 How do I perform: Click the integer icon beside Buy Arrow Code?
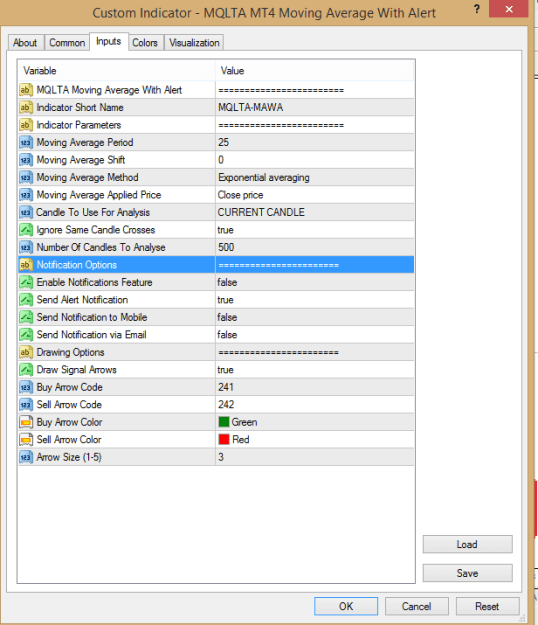tap(26, 387)
